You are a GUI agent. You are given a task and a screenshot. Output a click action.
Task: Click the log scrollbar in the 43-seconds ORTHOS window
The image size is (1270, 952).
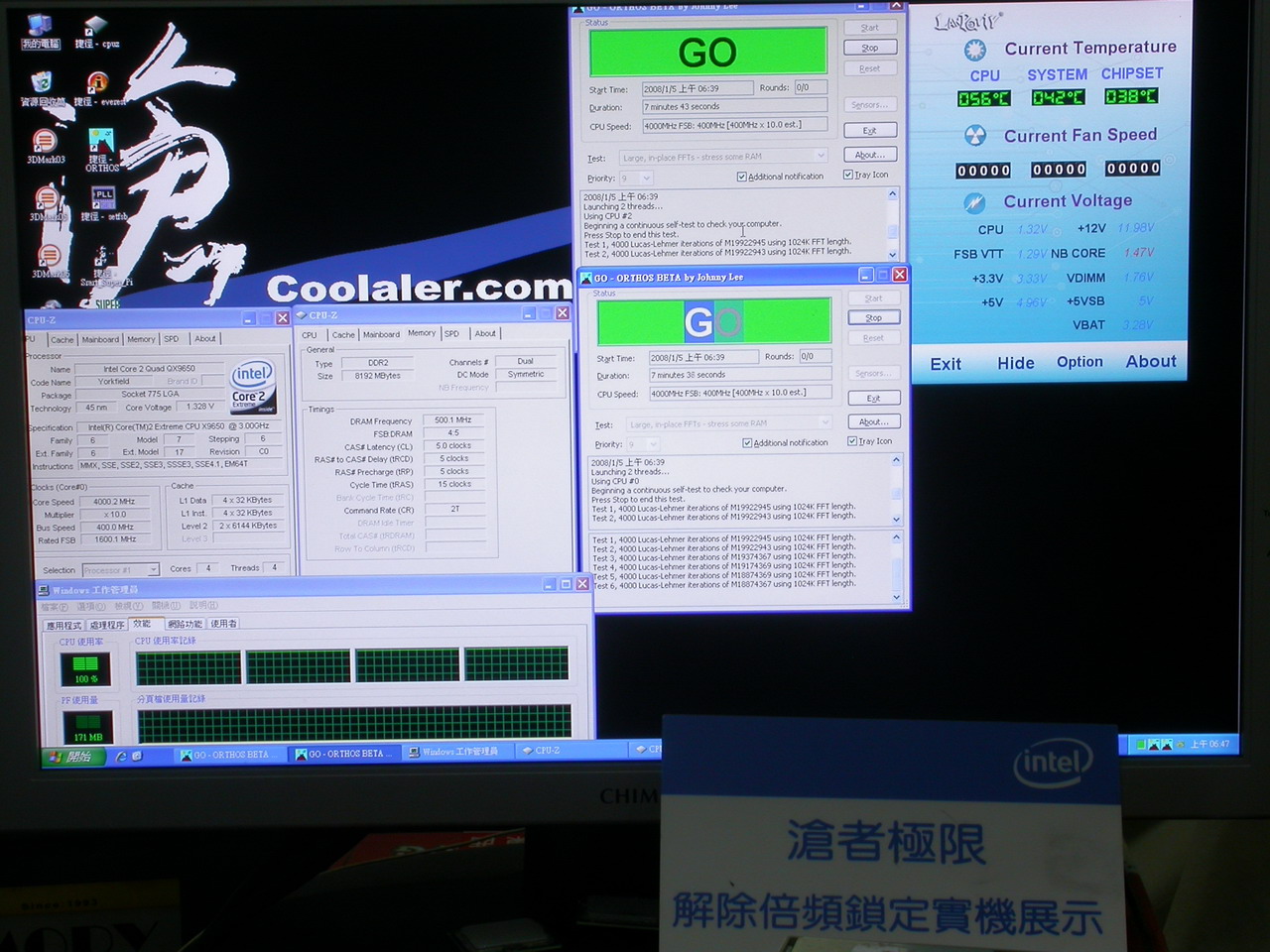[x=893, y=225]
